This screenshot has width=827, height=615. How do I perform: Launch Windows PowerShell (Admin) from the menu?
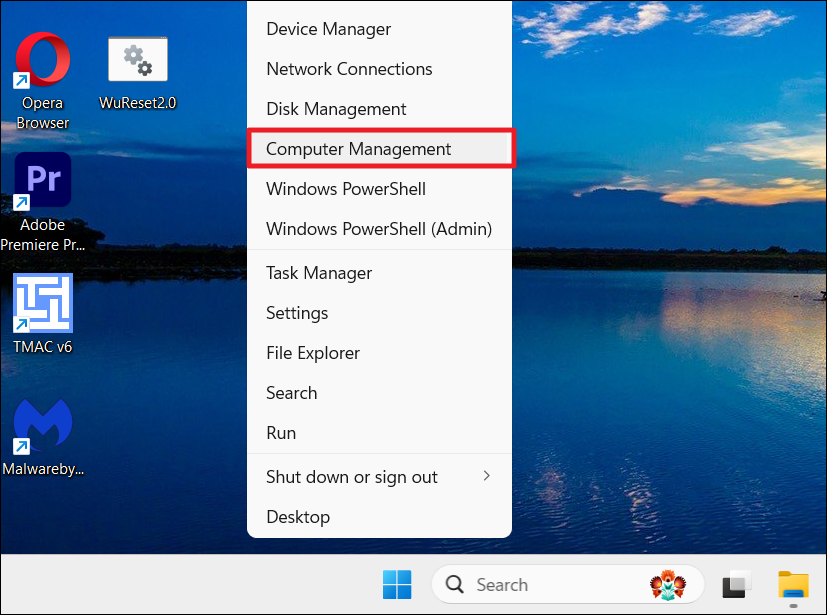point(379,229)
